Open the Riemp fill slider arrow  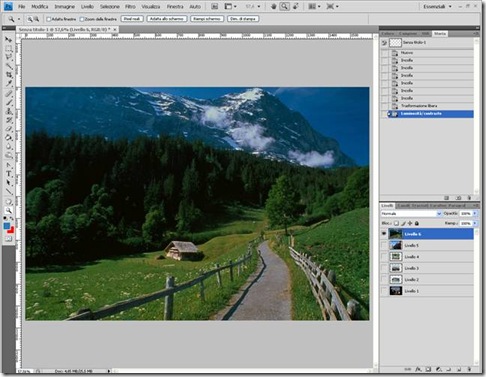pos(475,223)
